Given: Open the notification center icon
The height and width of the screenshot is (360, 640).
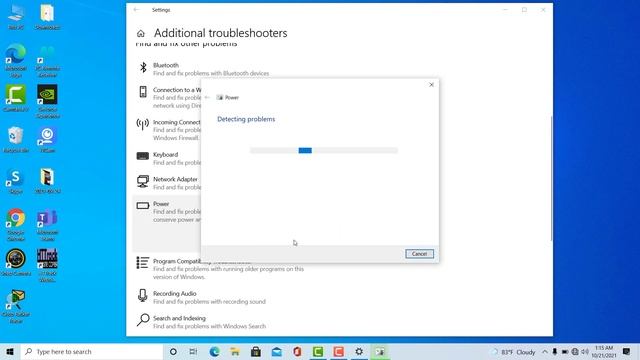Looking at the screenshot, I should [x=627, y=351].
